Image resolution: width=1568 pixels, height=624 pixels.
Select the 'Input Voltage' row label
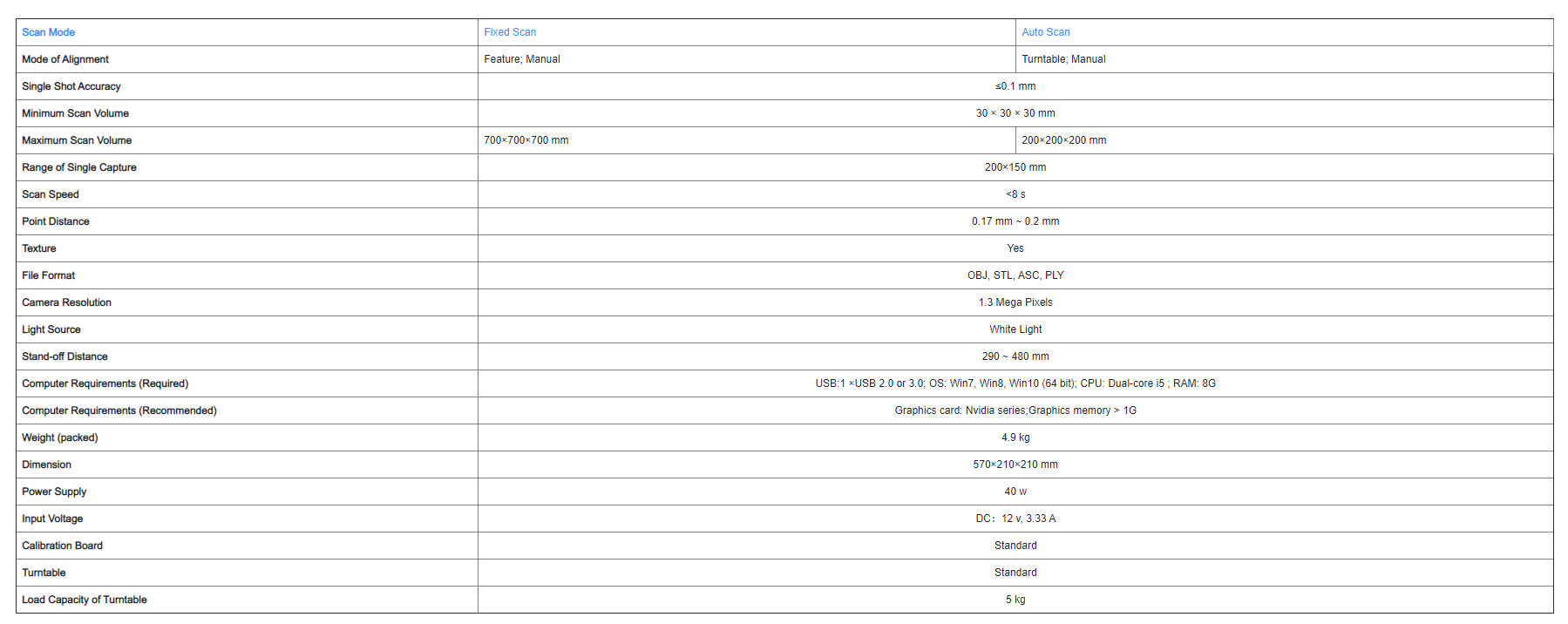point(52,519)
